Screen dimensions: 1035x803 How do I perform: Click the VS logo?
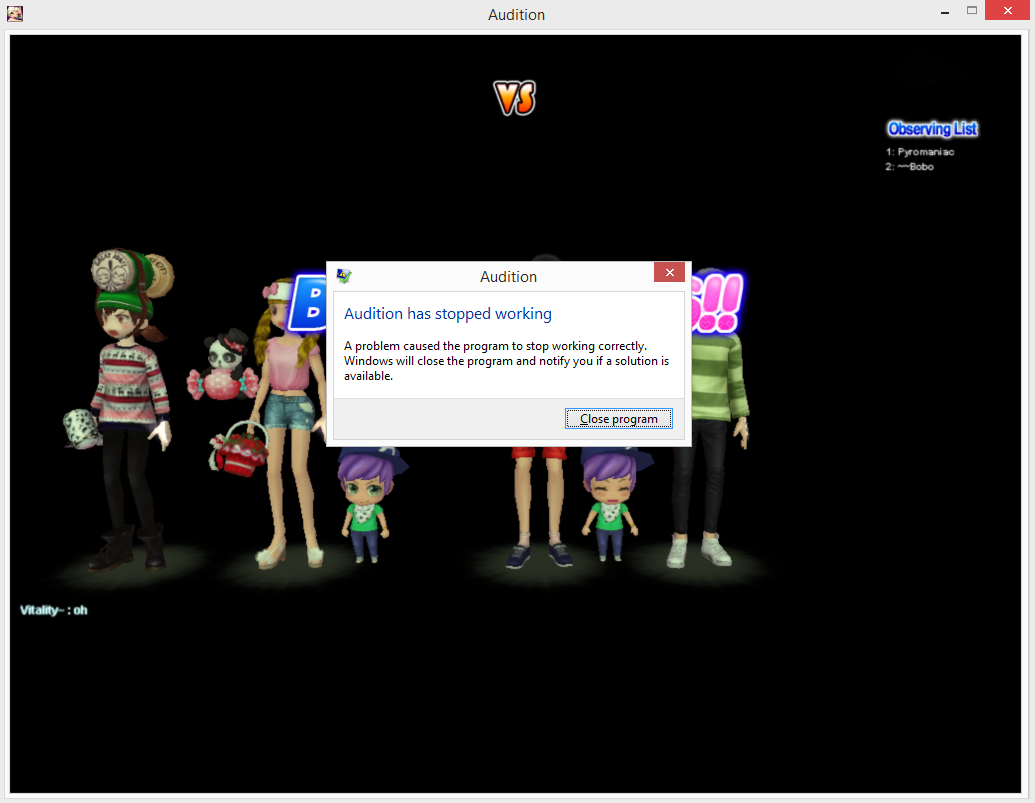(515, 98)
